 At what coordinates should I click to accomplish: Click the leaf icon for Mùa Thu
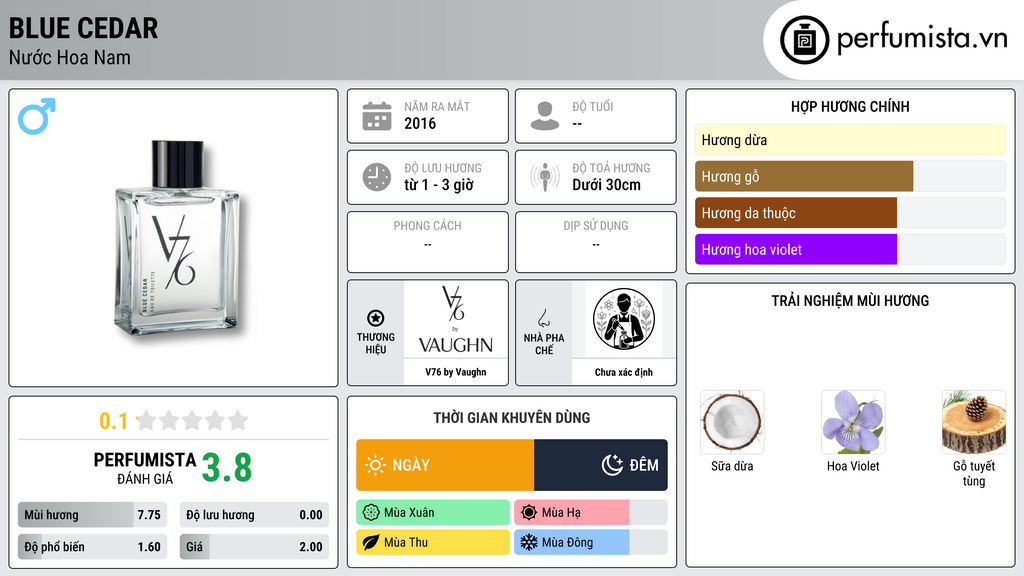[370, 542]
